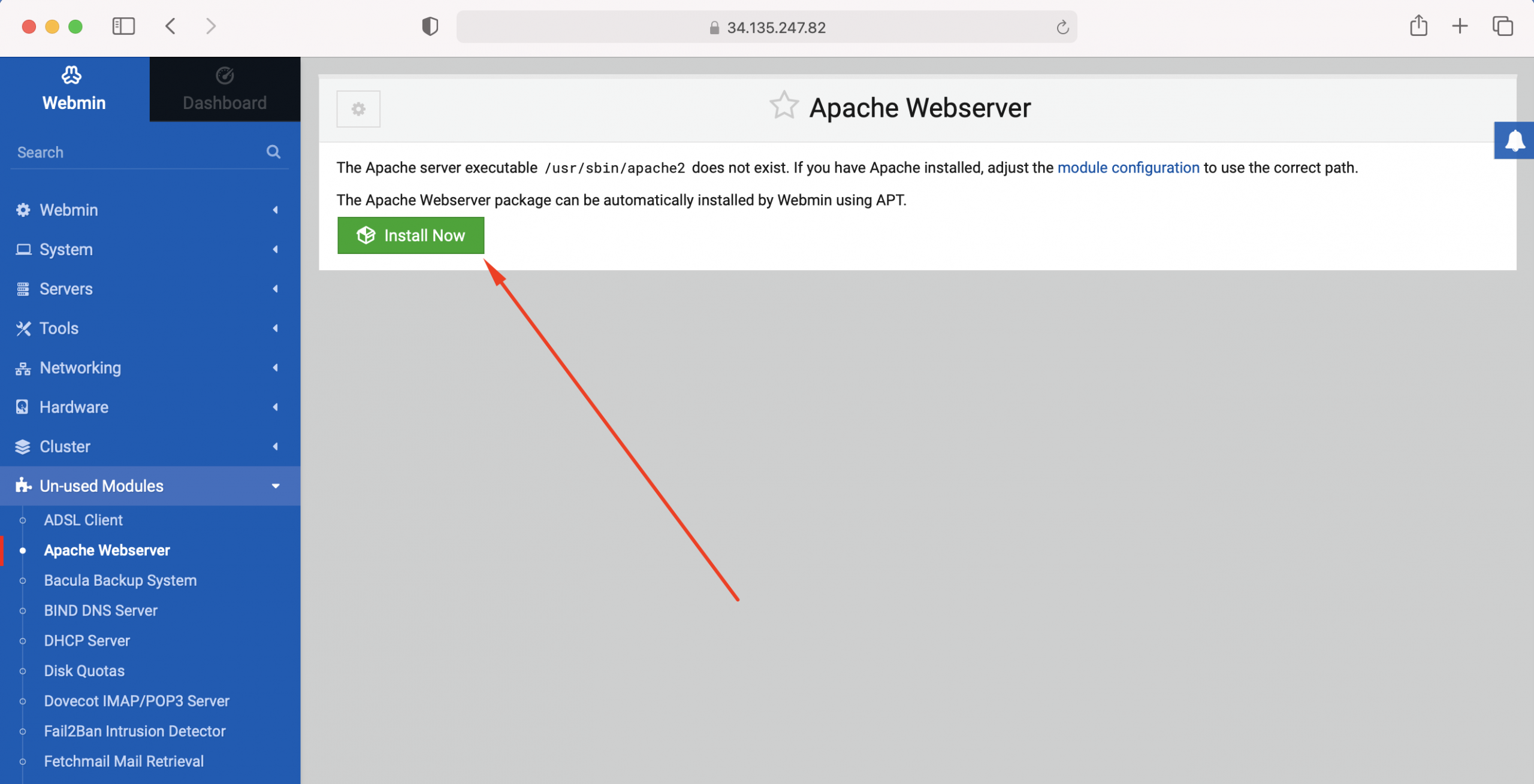Screen dimensions: 1534x784
Task: Open Fetchmail Mail Retrieval module
Action: click(x=123, y=761)
